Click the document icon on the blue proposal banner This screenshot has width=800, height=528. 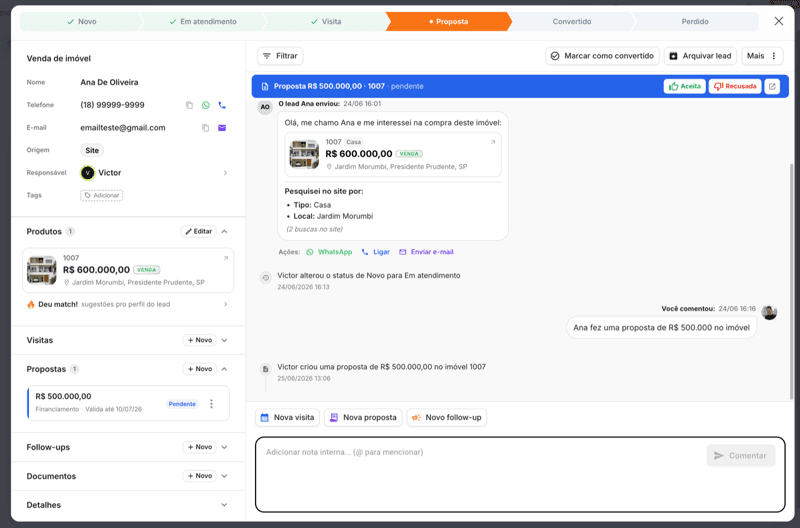(265, 86)
